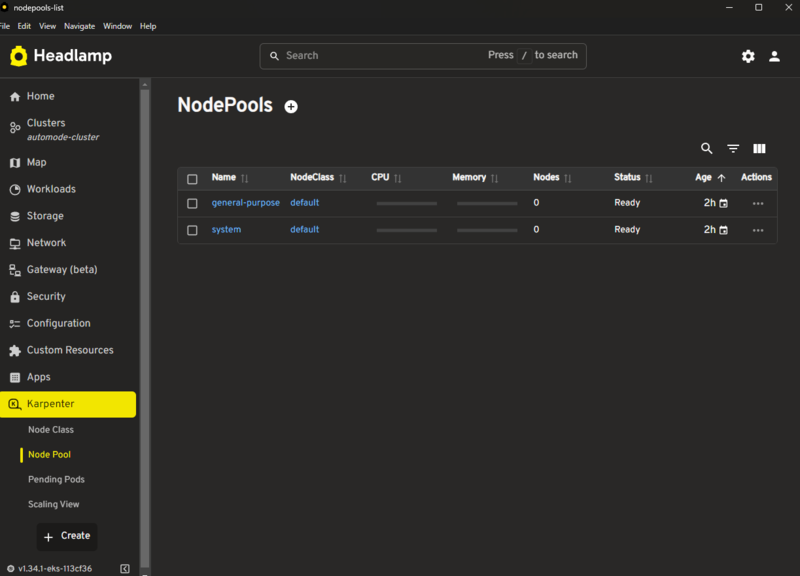
Task: Check the general-purpose row checkbox
Action: coord(192,204)
